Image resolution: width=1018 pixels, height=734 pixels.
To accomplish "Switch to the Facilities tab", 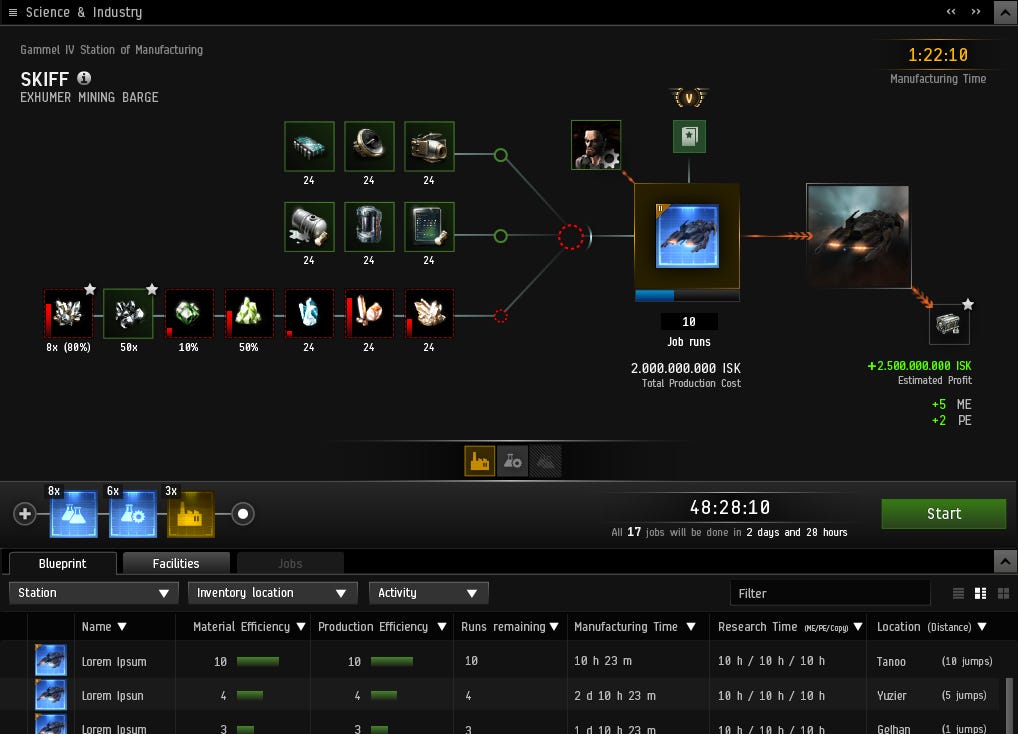I will pos(176,563).
